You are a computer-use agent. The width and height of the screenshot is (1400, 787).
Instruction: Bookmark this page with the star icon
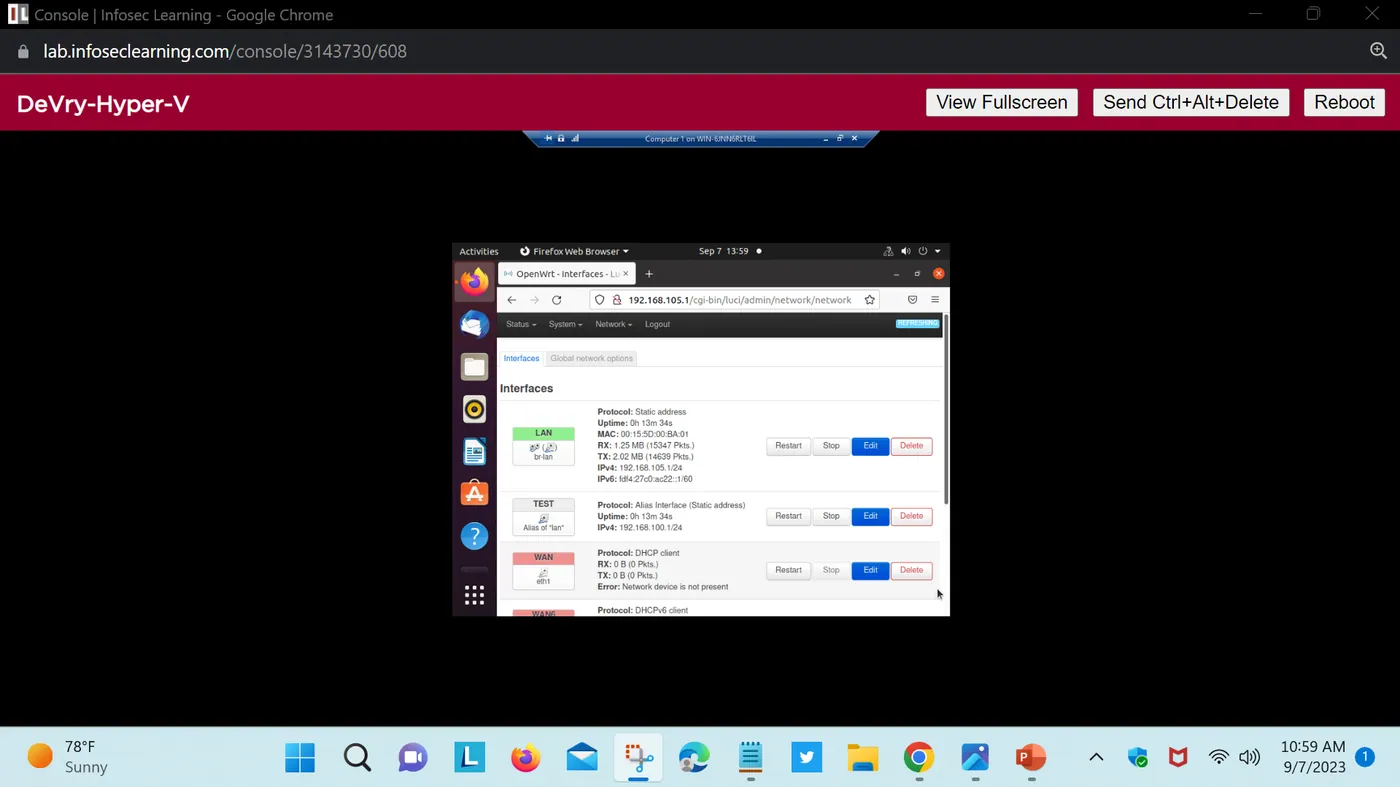click(x=870, y=300)
